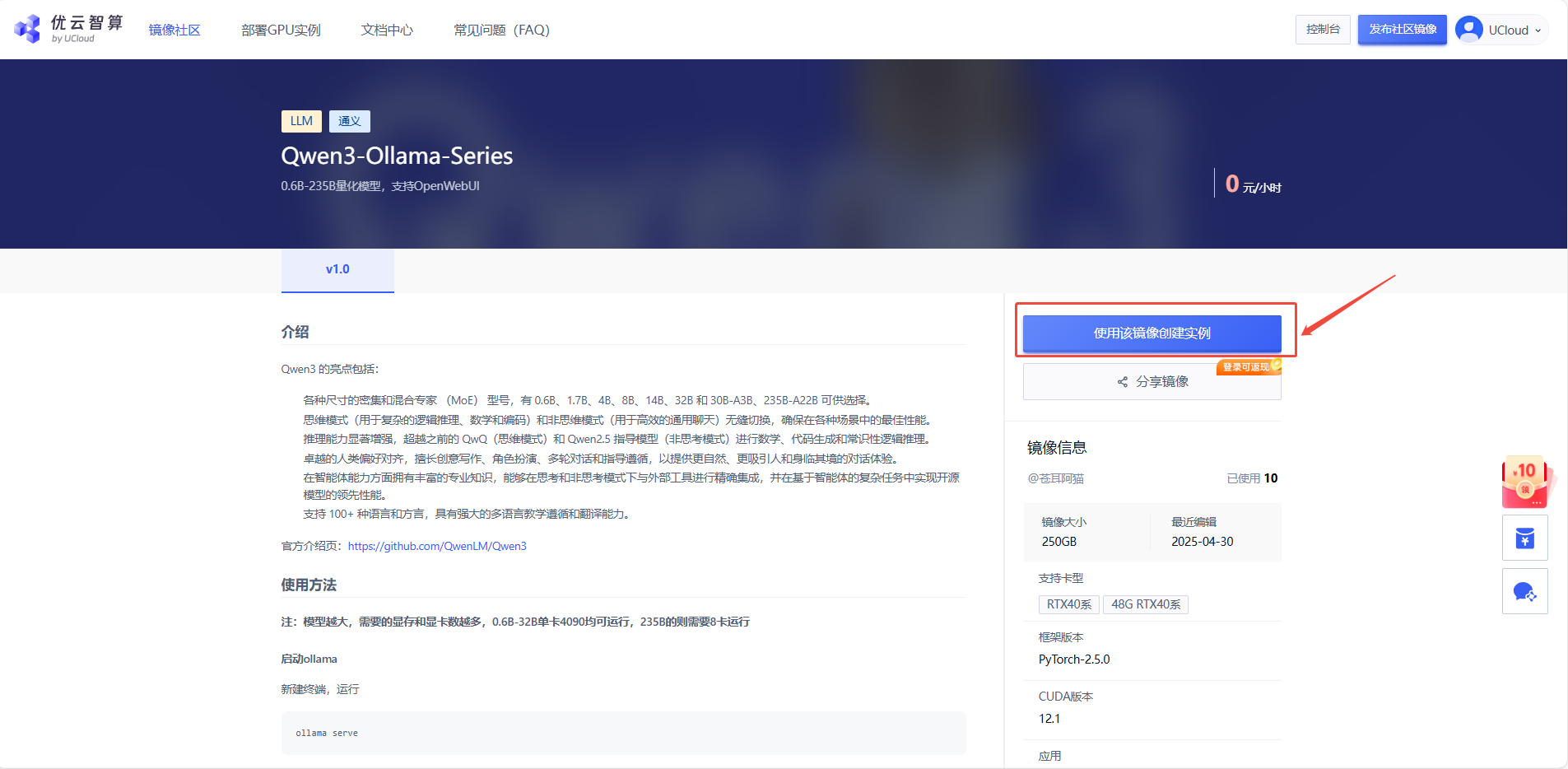Click the 发布社区镜像 button
The width and height of the screenshot is (1568, 769).
pos(1403,30)
